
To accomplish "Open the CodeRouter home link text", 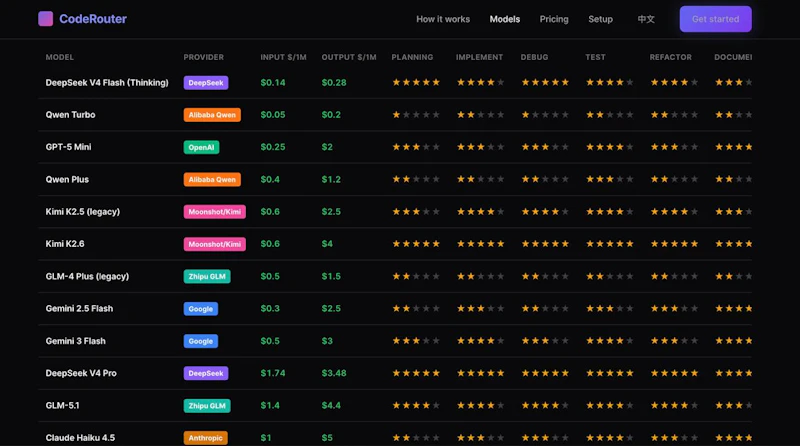I will pos(93,19).
